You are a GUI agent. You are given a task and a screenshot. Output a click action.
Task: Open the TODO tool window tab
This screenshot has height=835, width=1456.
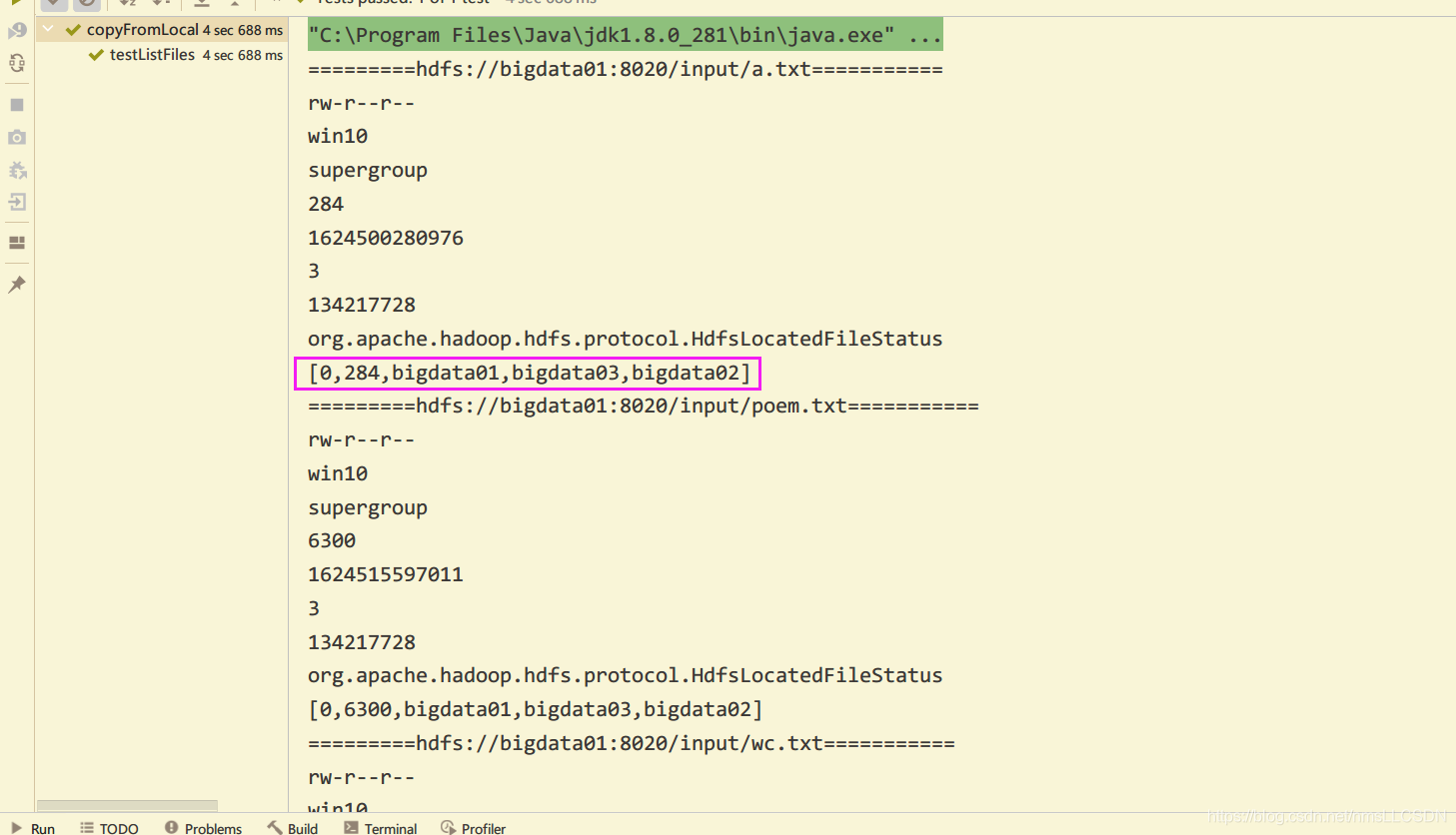click(109, 828)
